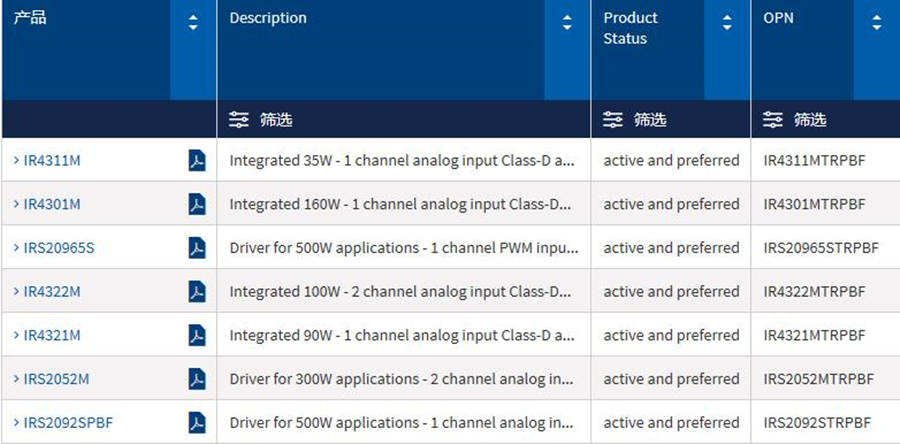Click 'active and preferred' status in IRS2052M row

[671, 379]
